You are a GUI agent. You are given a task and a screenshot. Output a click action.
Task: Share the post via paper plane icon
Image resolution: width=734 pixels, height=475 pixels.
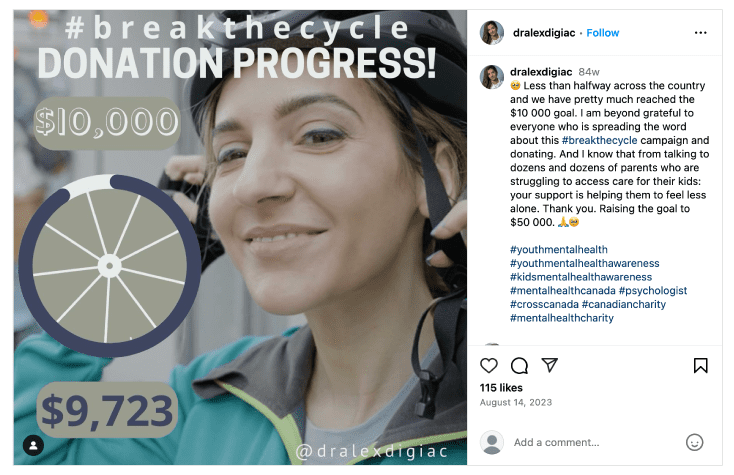(550, 365)
